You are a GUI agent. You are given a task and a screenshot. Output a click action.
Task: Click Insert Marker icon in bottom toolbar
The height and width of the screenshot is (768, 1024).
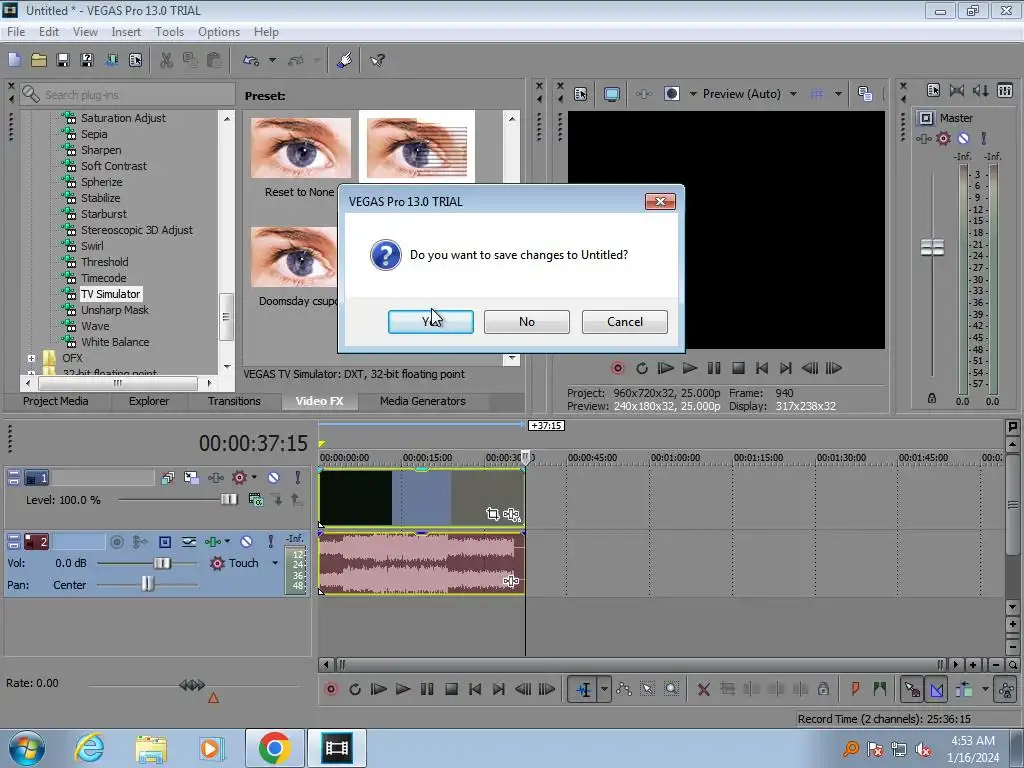[x=855, y=689]
